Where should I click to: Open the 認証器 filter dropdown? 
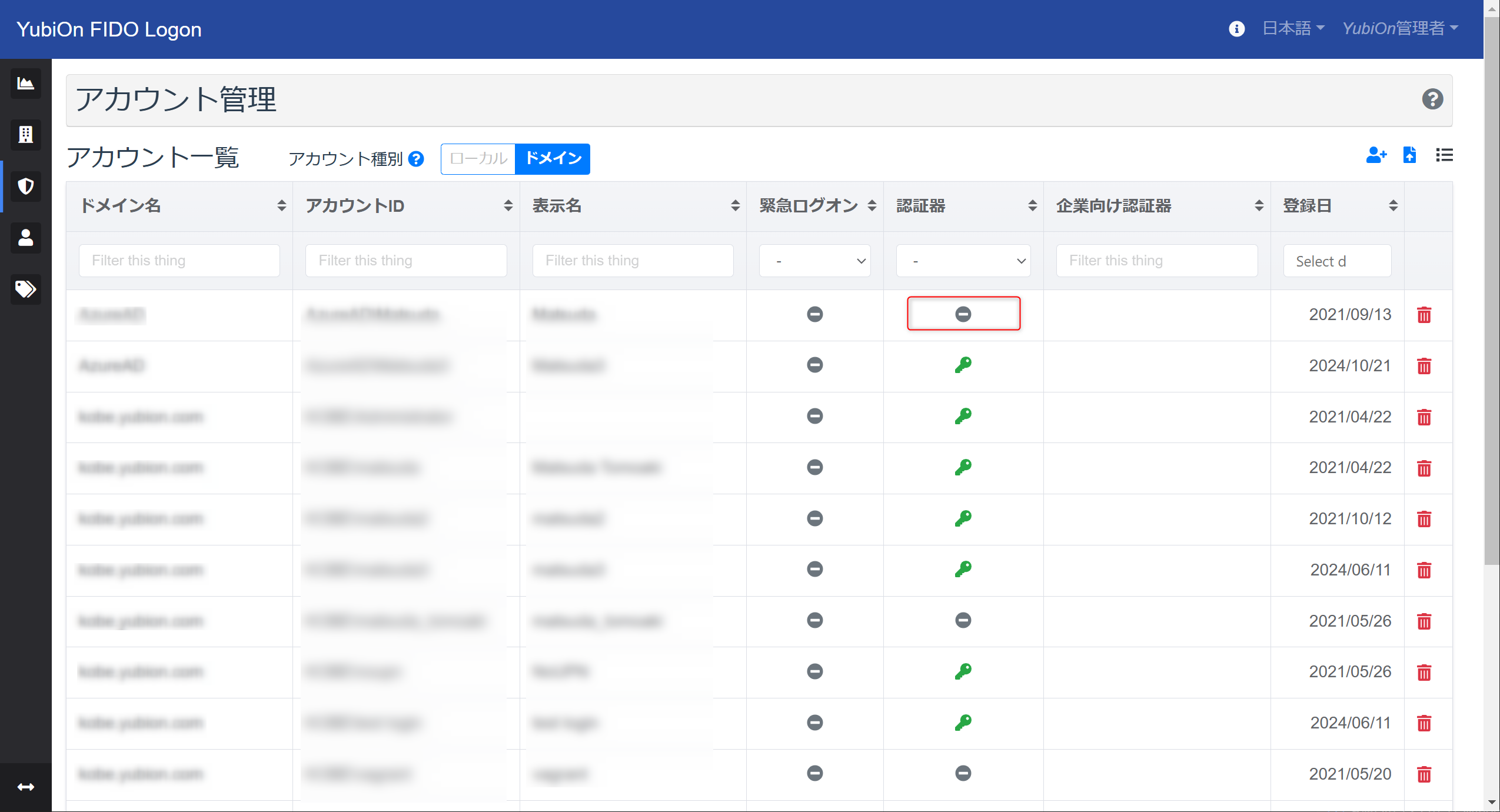pos(963,261)
